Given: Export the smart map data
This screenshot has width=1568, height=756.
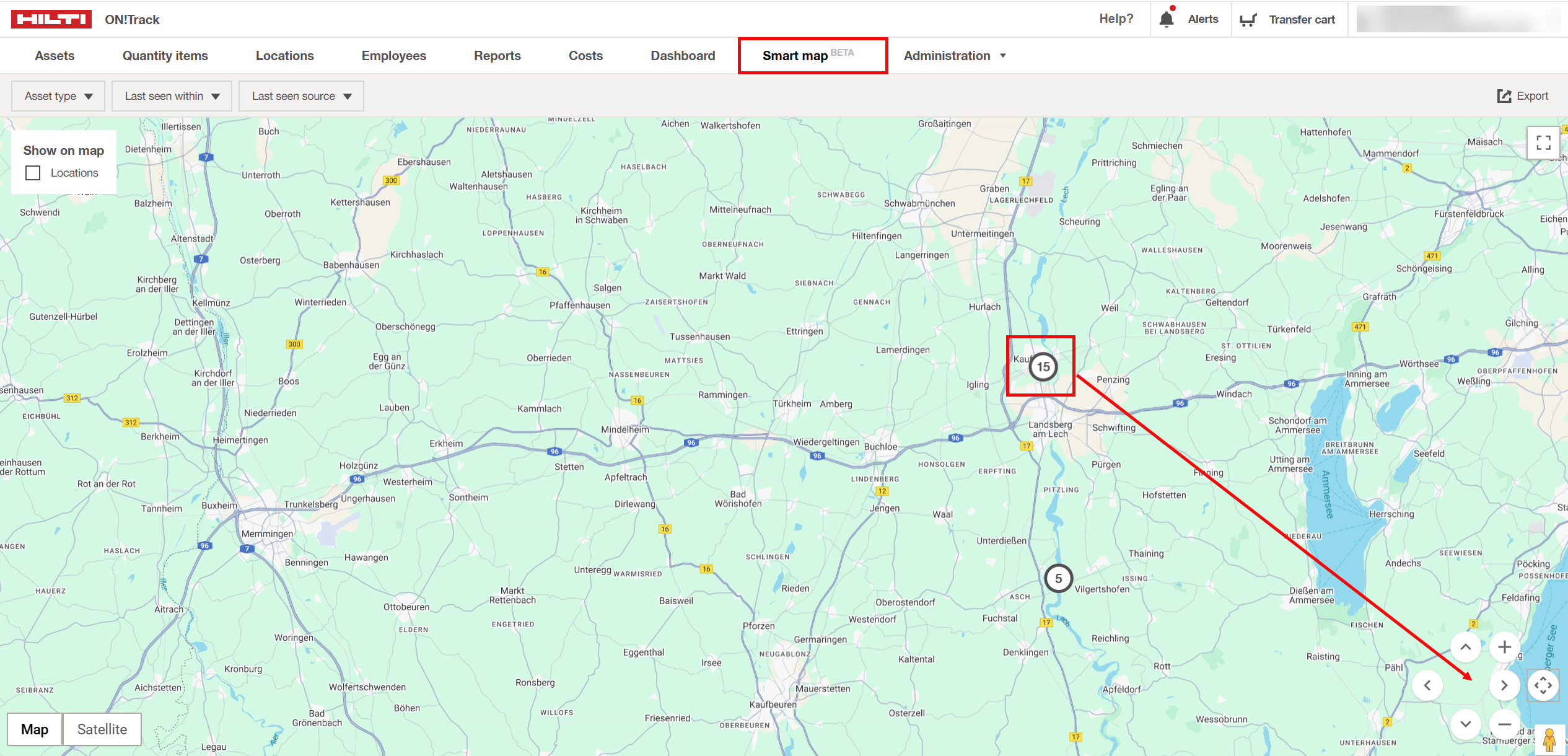Looking at the screenshot, I should pos(1523,95).
